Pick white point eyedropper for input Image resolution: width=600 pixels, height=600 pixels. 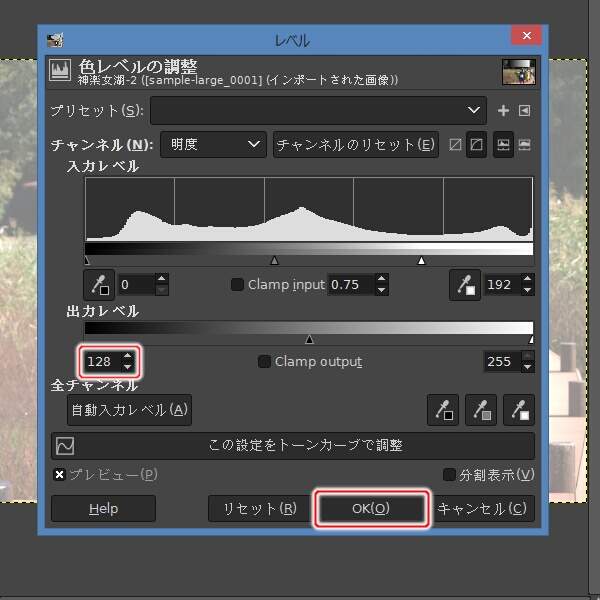point(465,285)
